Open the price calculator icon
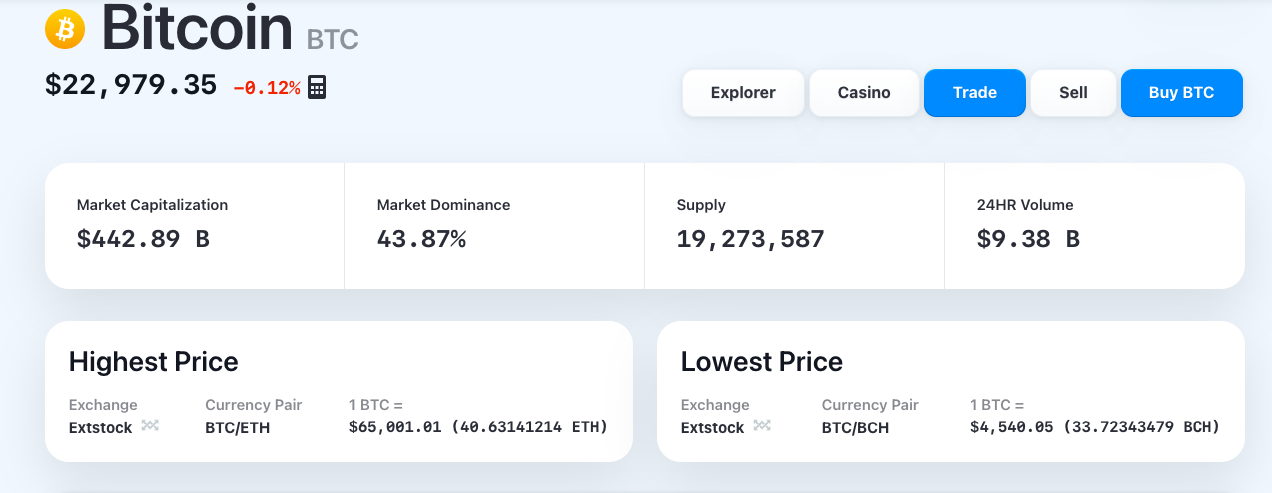The width and height of the screenshot is (1272, 493). click(317, 87)
